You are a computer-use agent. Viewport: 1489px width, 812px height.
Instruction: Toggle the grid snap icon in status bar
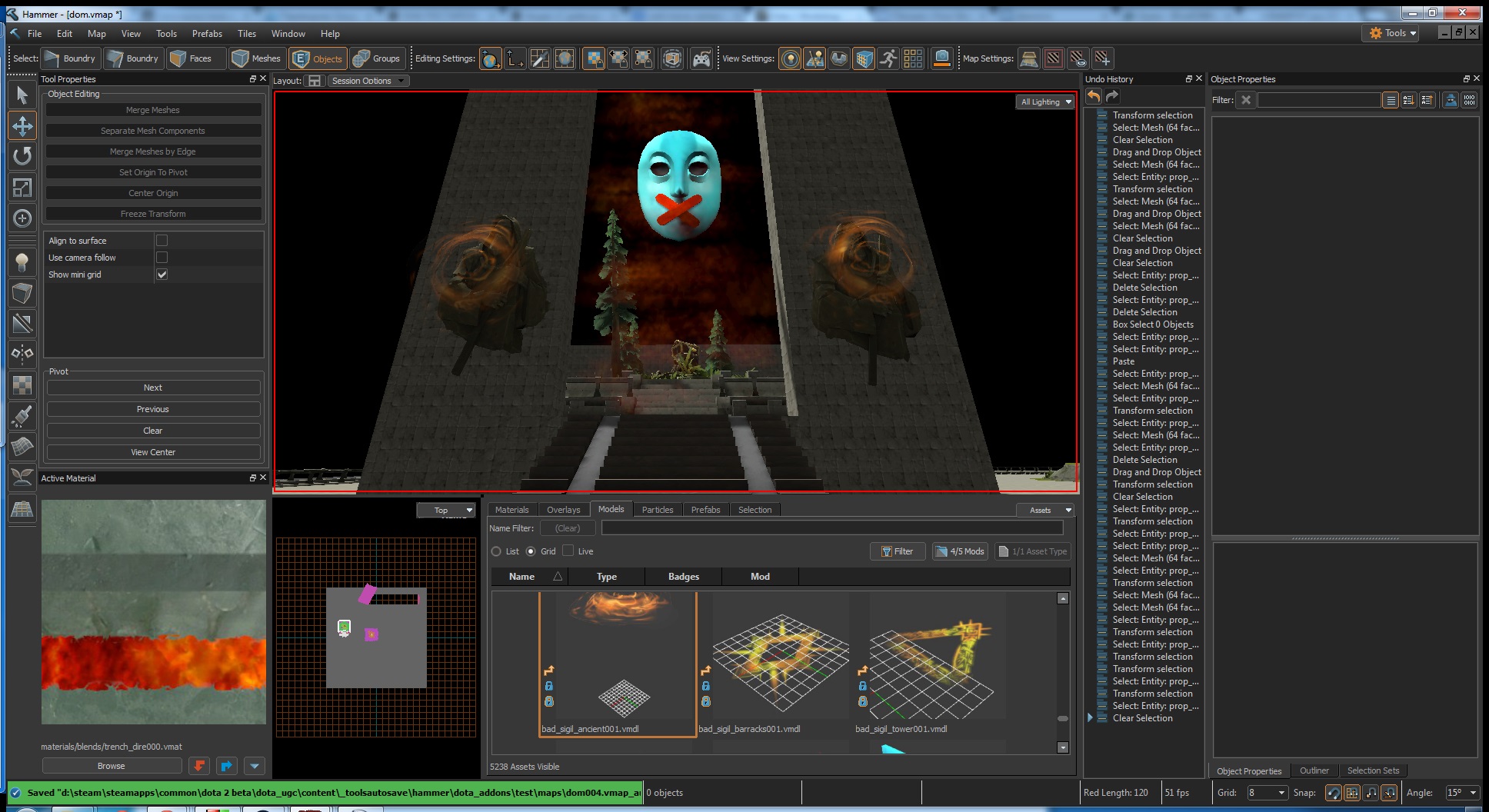click(x=1352, y=793)
